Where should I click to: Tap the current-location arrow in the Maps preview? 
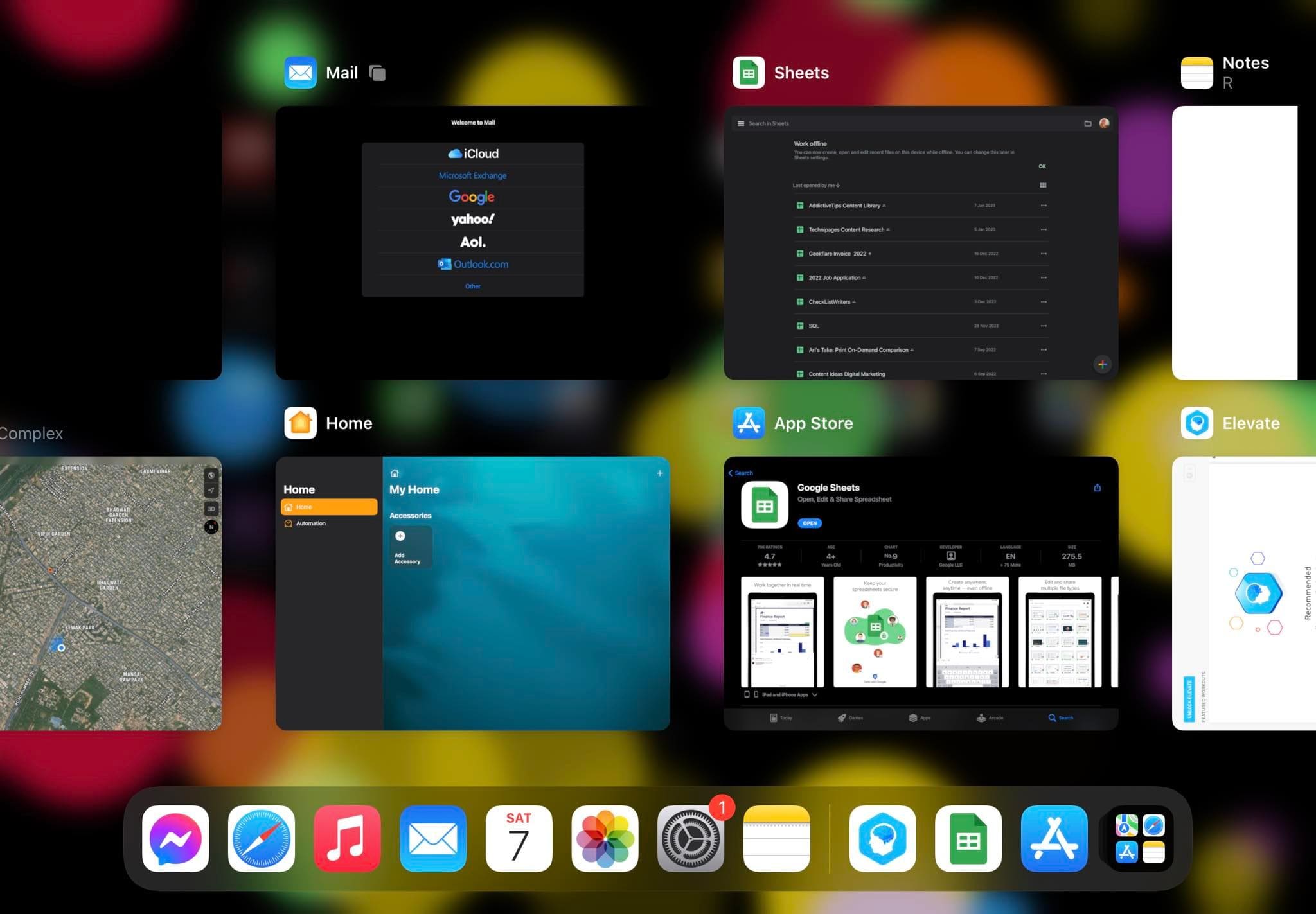(211, 490)
